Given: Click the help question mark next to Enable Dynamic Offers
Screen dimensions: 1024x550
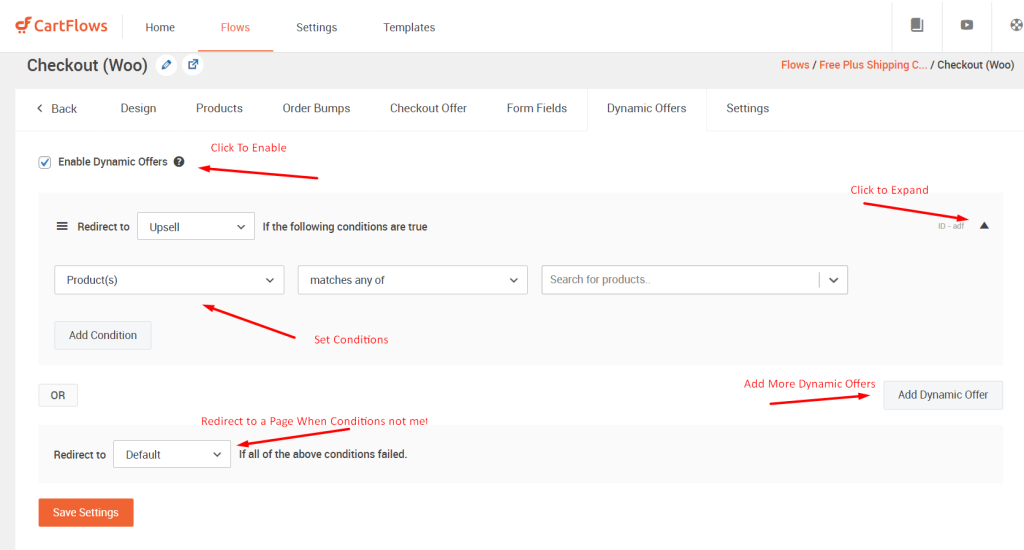Looking at the screenshot, I should (179, 162).
